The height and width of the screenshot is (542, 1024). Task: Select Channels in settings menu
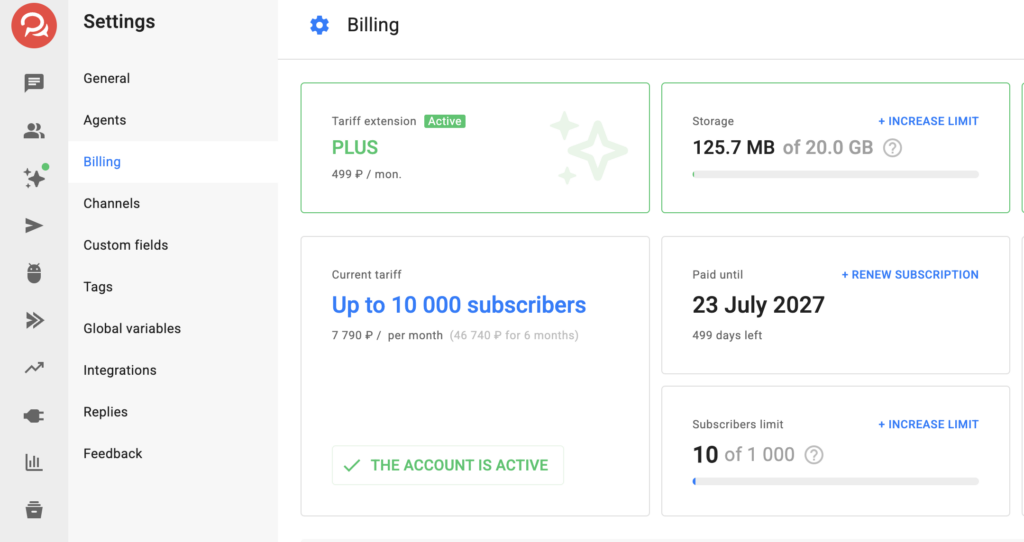click(112, 203)
